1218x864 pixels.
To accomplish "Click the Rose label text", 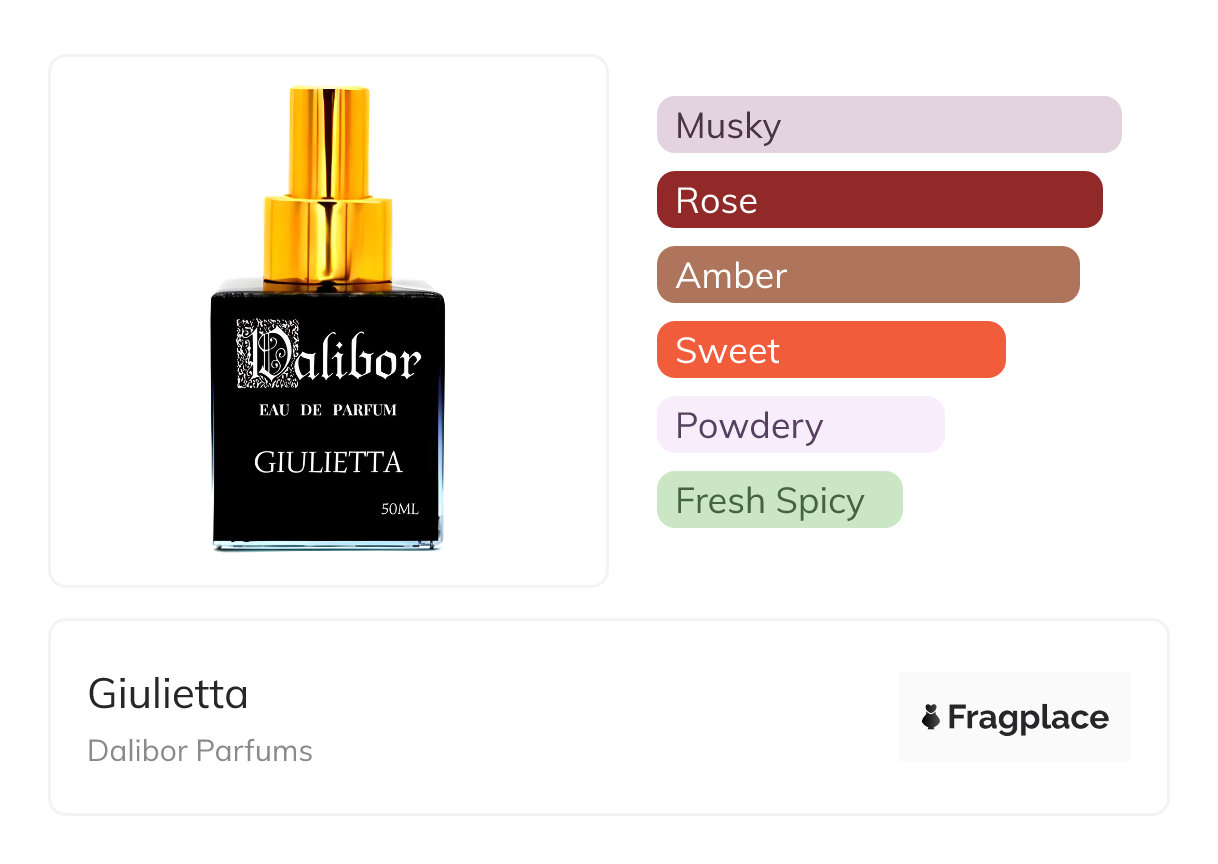I will (716, 201).
